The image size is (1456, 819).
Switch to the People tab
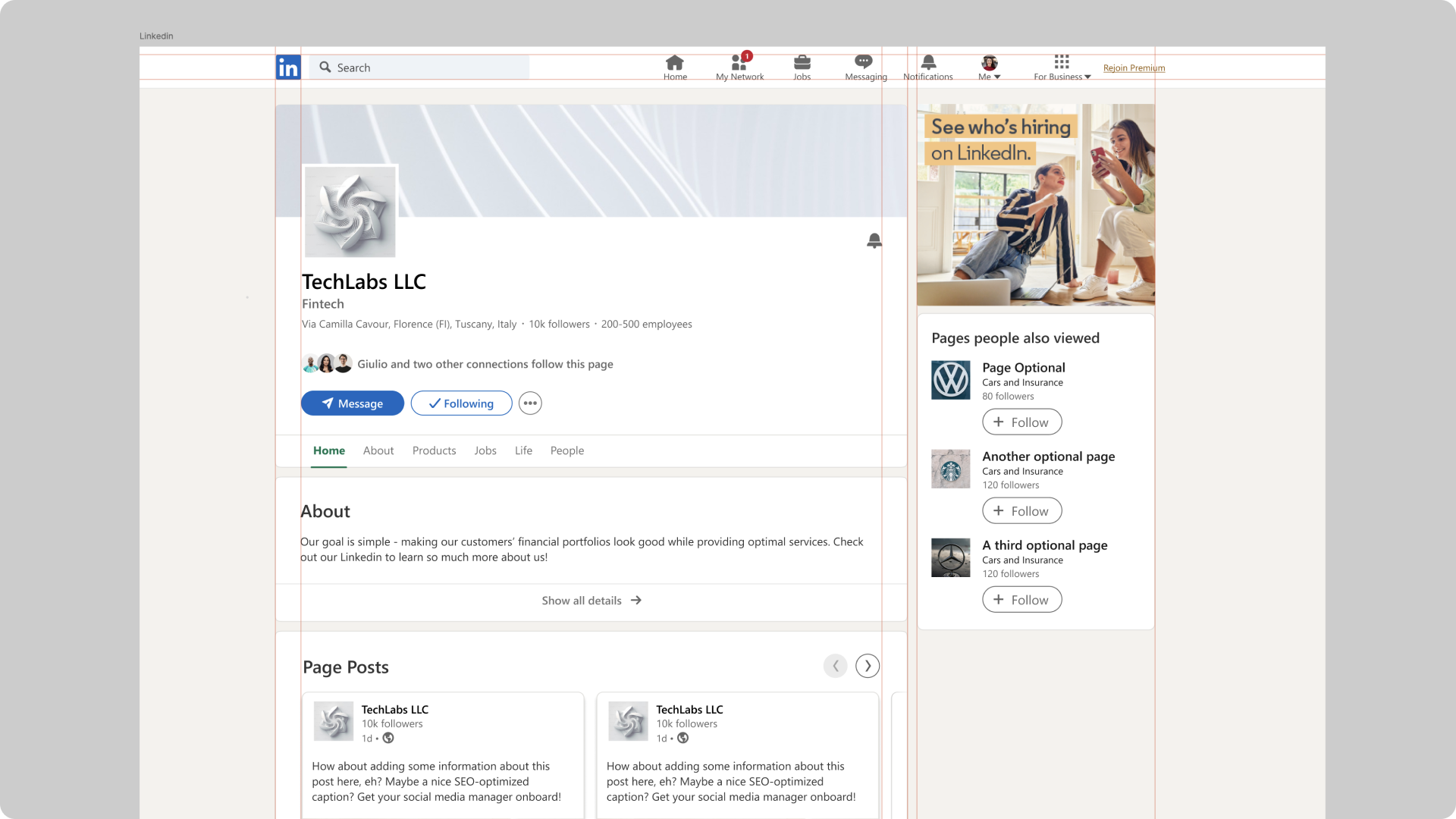point(566,450)
